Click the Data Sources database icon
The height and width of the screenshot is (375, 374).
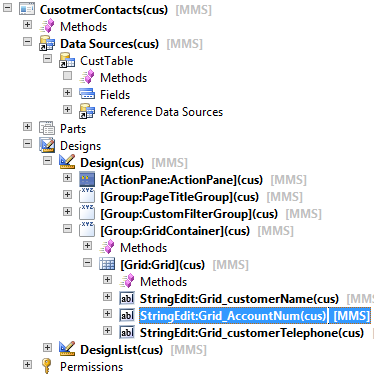(x=47, y=43)
